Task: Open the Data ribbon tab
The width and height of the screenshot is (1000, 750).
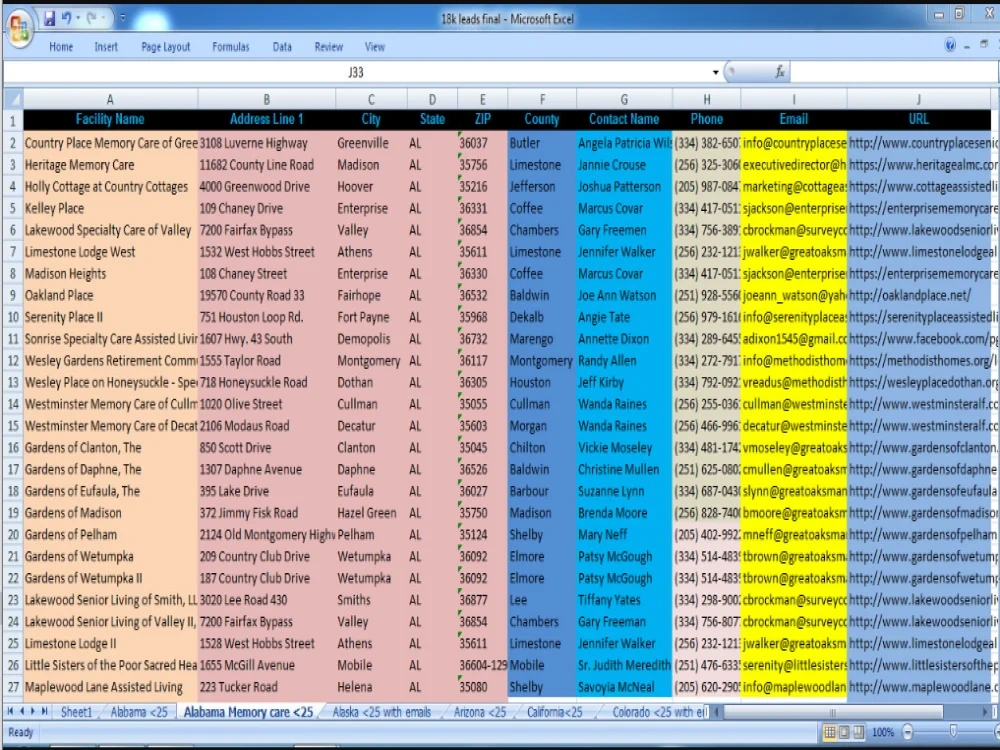Action: 282,47
